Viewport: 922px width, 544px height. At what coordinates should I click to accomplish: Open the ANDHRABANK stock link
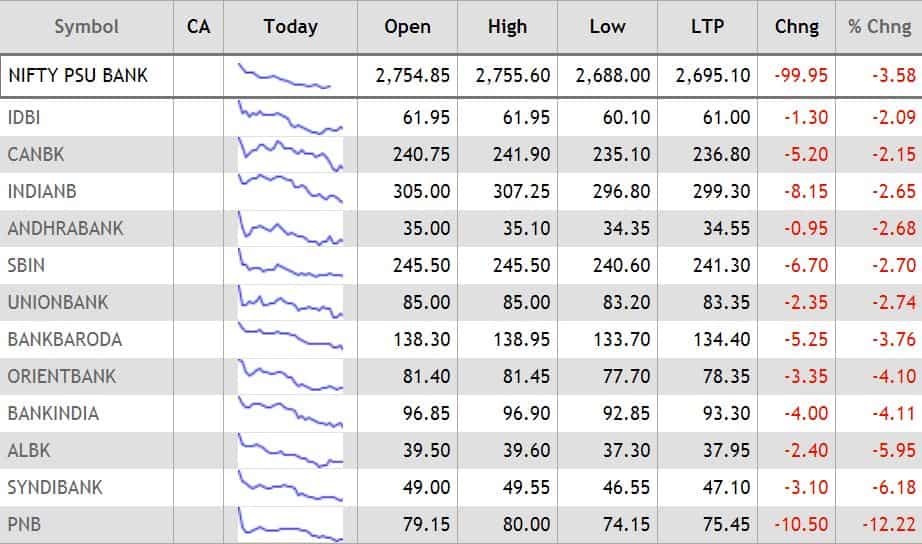(x=65, y=228)
